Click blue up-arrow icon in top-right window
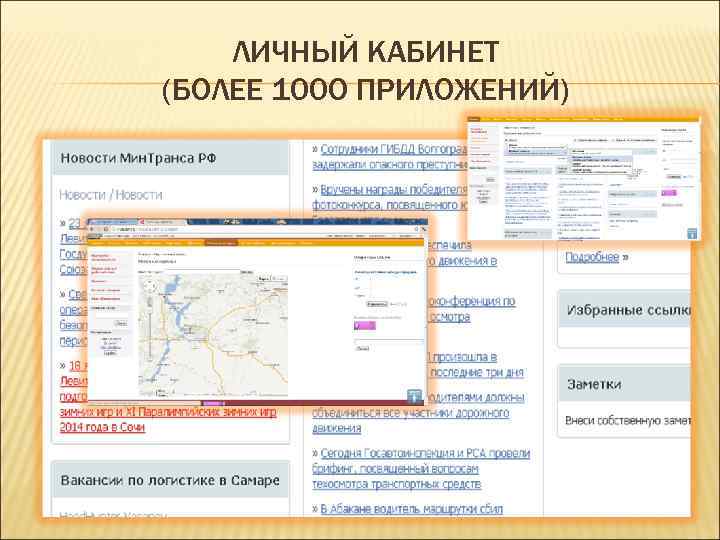 tap(692, 233)
